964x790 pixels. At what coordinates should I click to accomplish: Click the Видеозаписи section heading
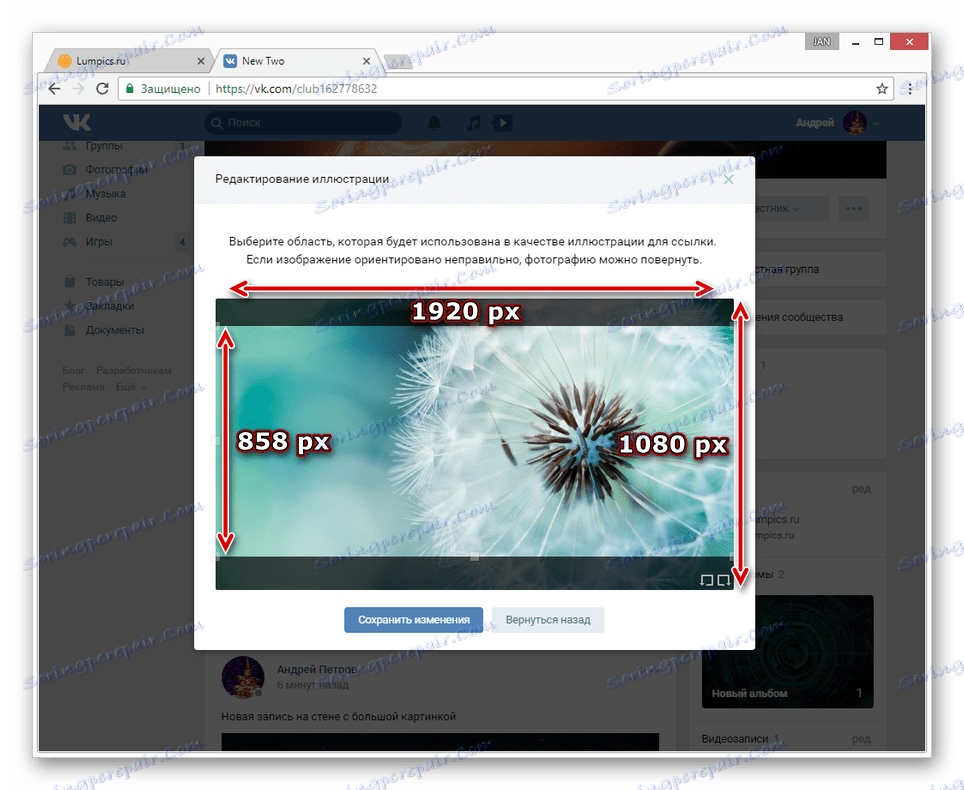[x=735, y=738]
